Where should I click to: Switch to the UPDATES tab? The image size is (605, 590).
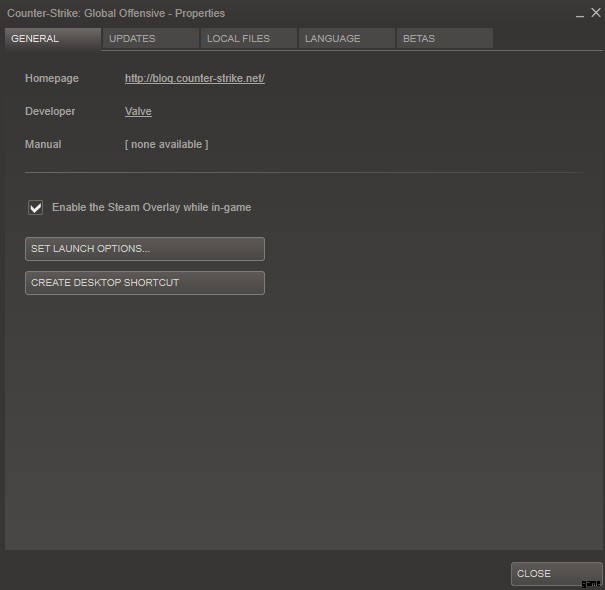click(149, 39)
